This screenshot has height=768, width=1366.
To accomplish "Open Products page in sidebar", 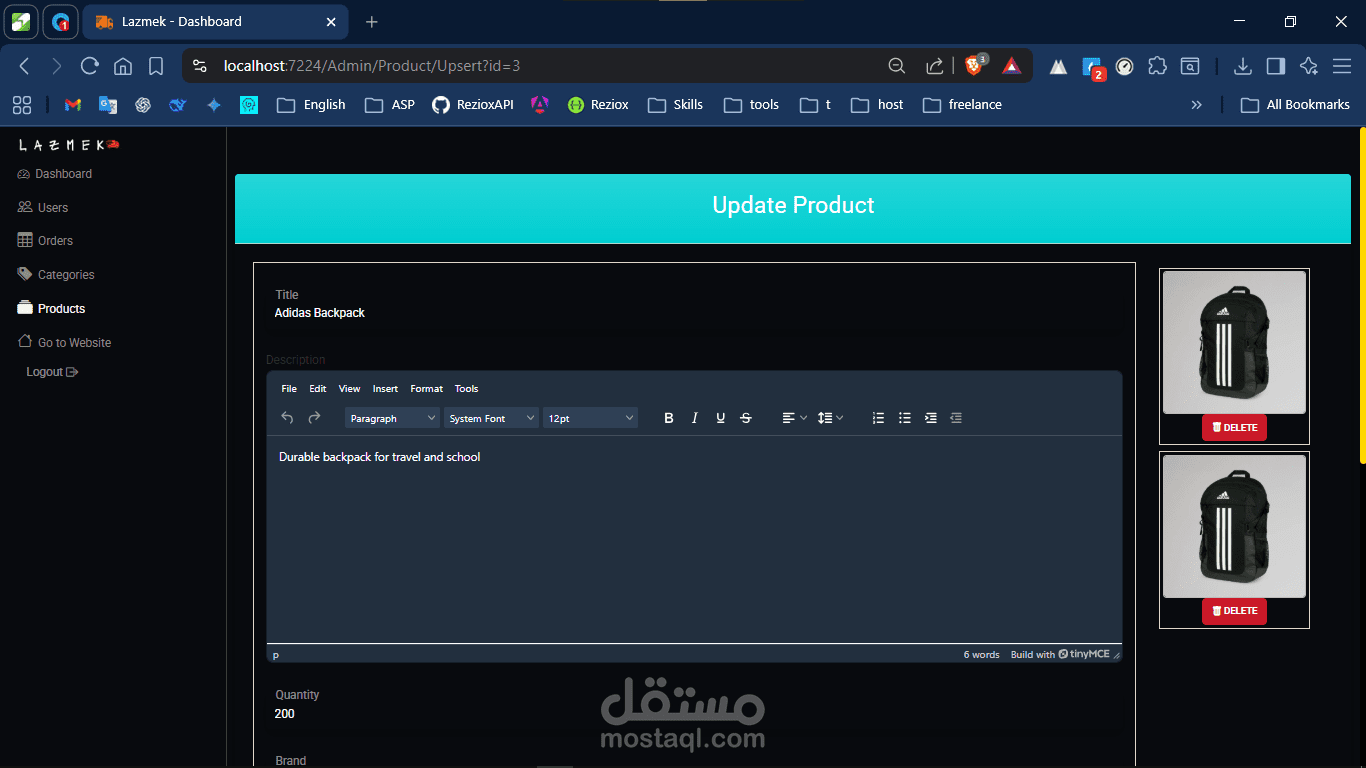I will [51, 308].
